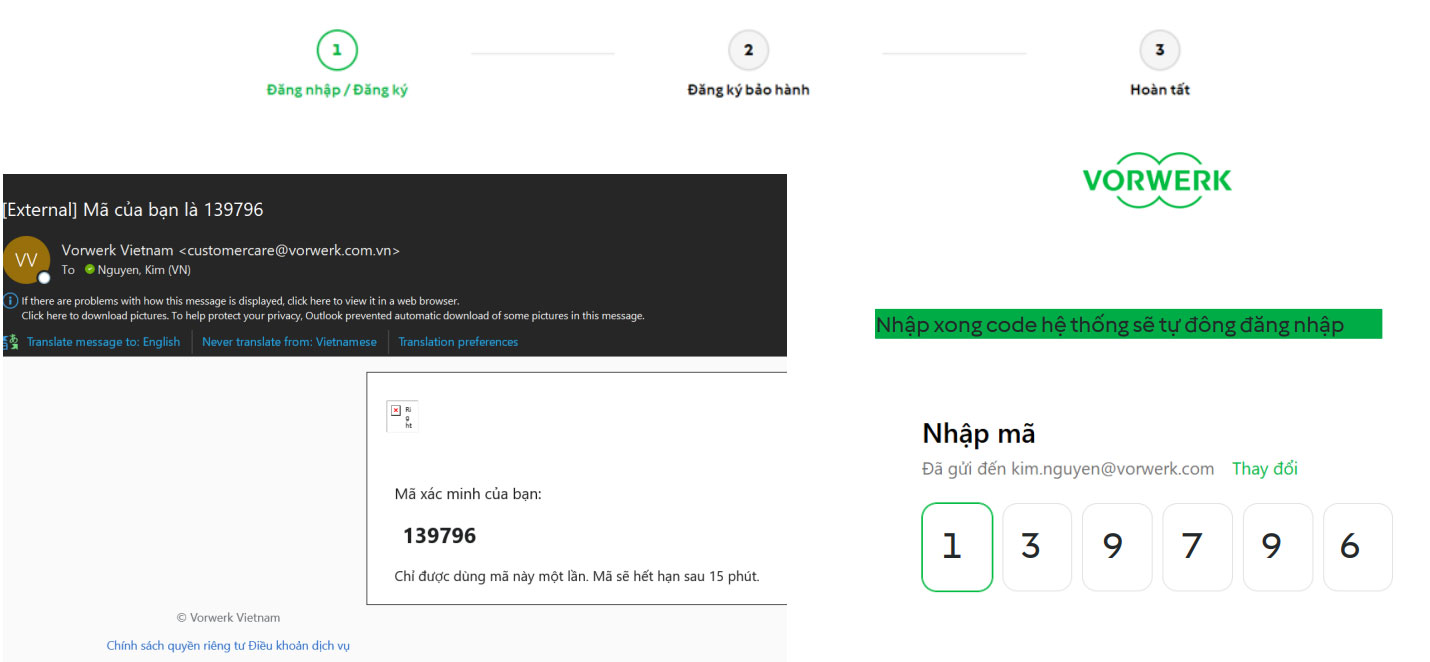The height and width of the screenshot is (662, 1430).
Task: Click the translate icon beside Translate message
Action: tap(11, 342)
